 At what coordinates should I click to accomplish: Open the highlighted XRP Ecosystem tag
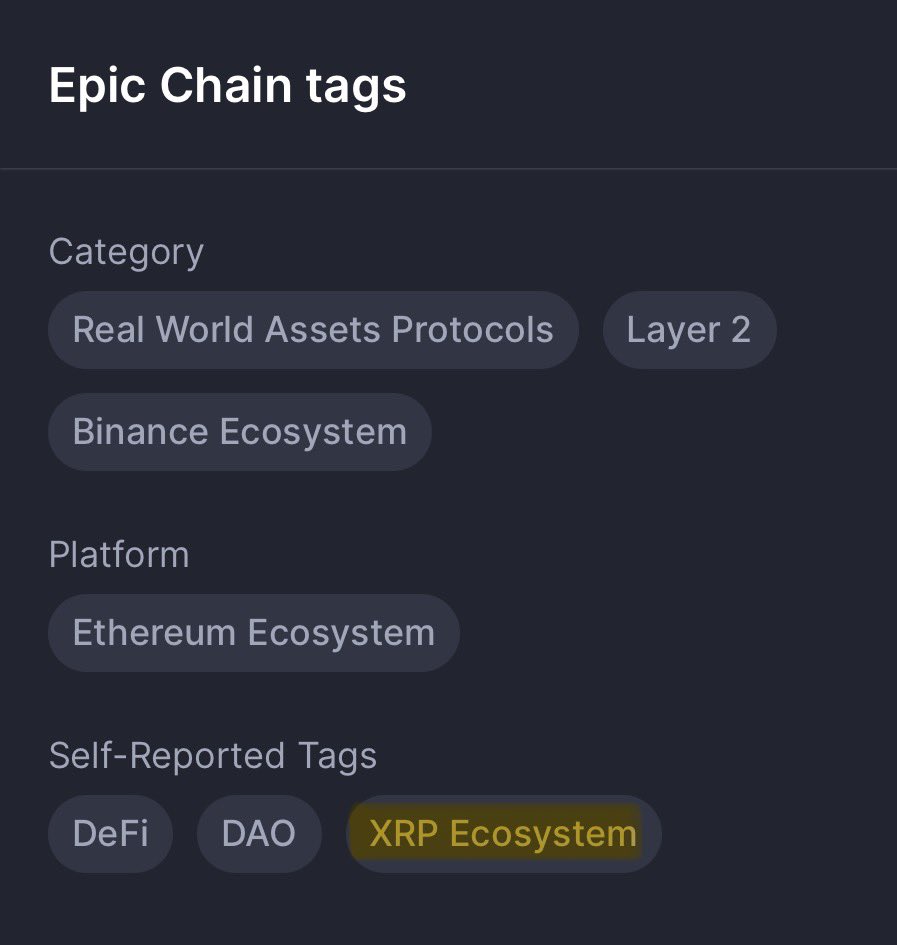pyautogui.click(x=503, y=833)
